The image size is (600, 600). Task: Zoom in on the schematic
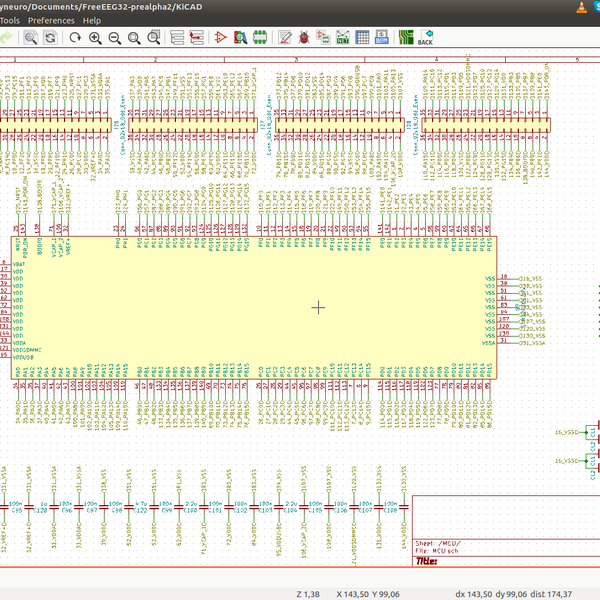[95, 39]
